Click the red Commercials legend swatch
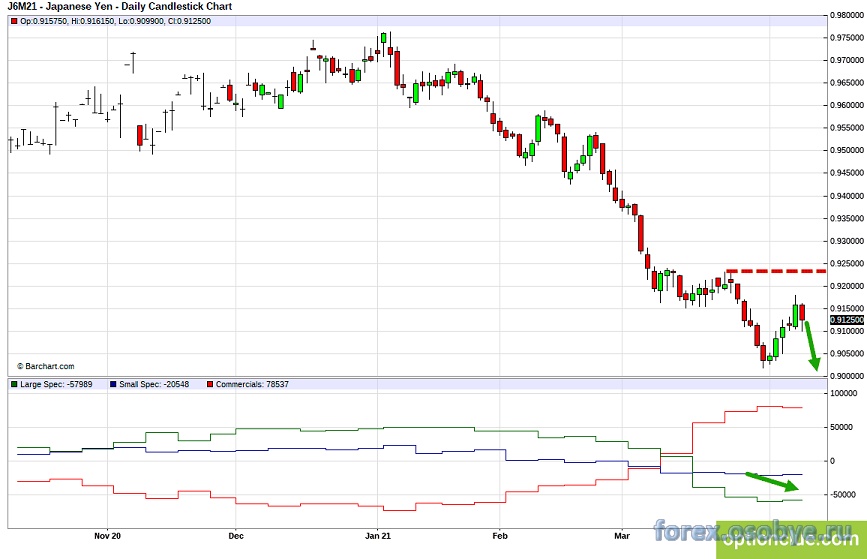The image size is (867, 559). 210,384
